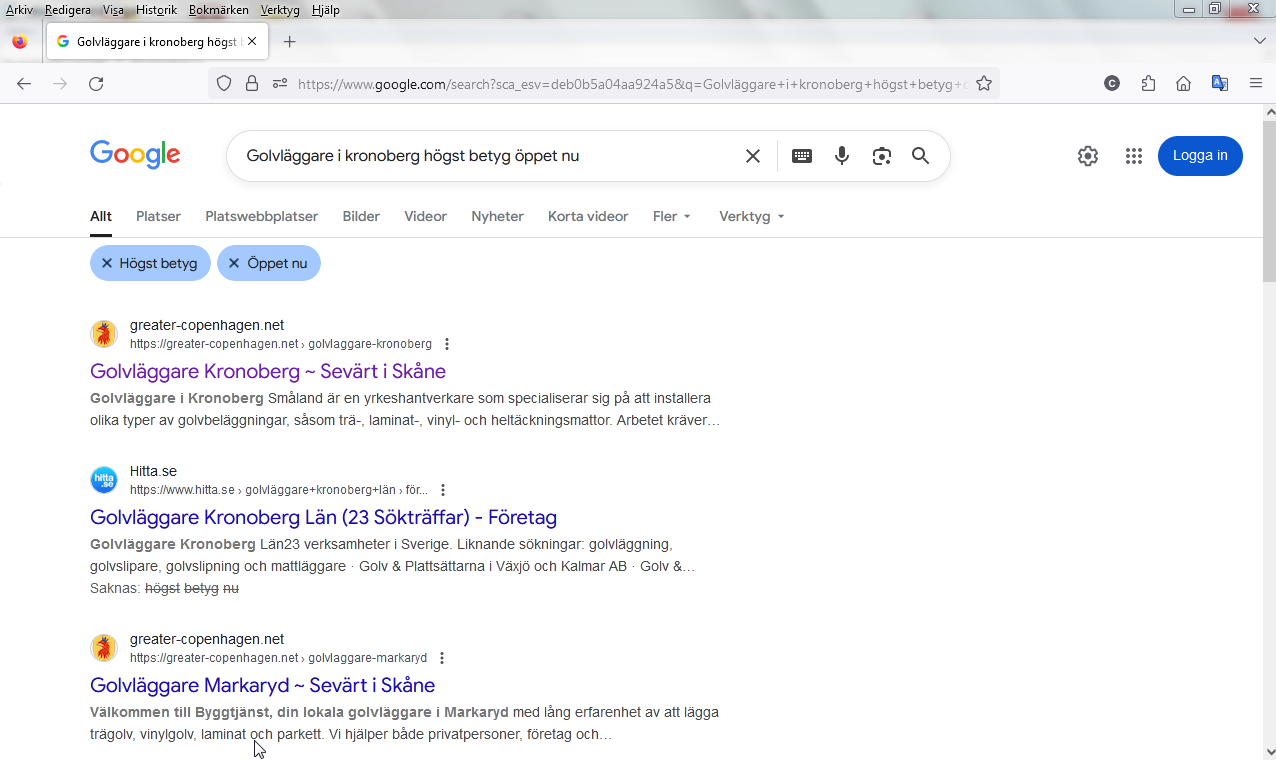Click the magnifying glass search button
1276x760 pixels.
tap(920, 156)
